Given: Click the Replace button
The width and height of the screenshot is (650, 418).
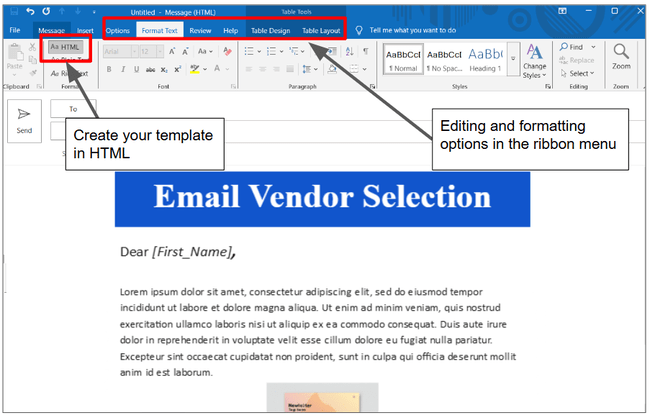Looking at the screenshot, I should [577, 60].
